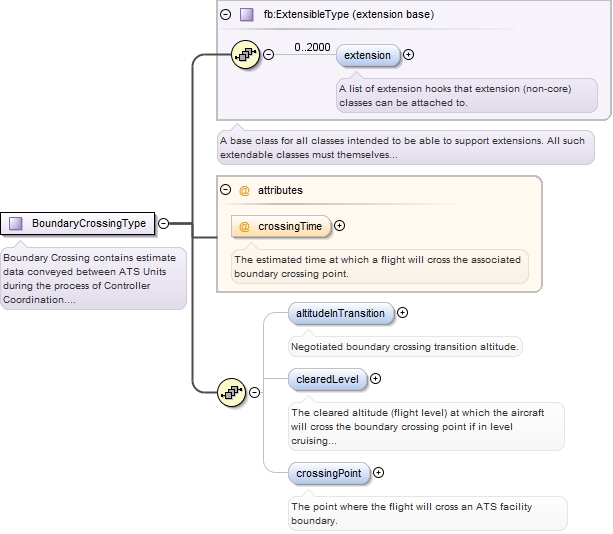
Task: Collapse the fb:ExtensibleType extension base box
Action: click(226, 15)
